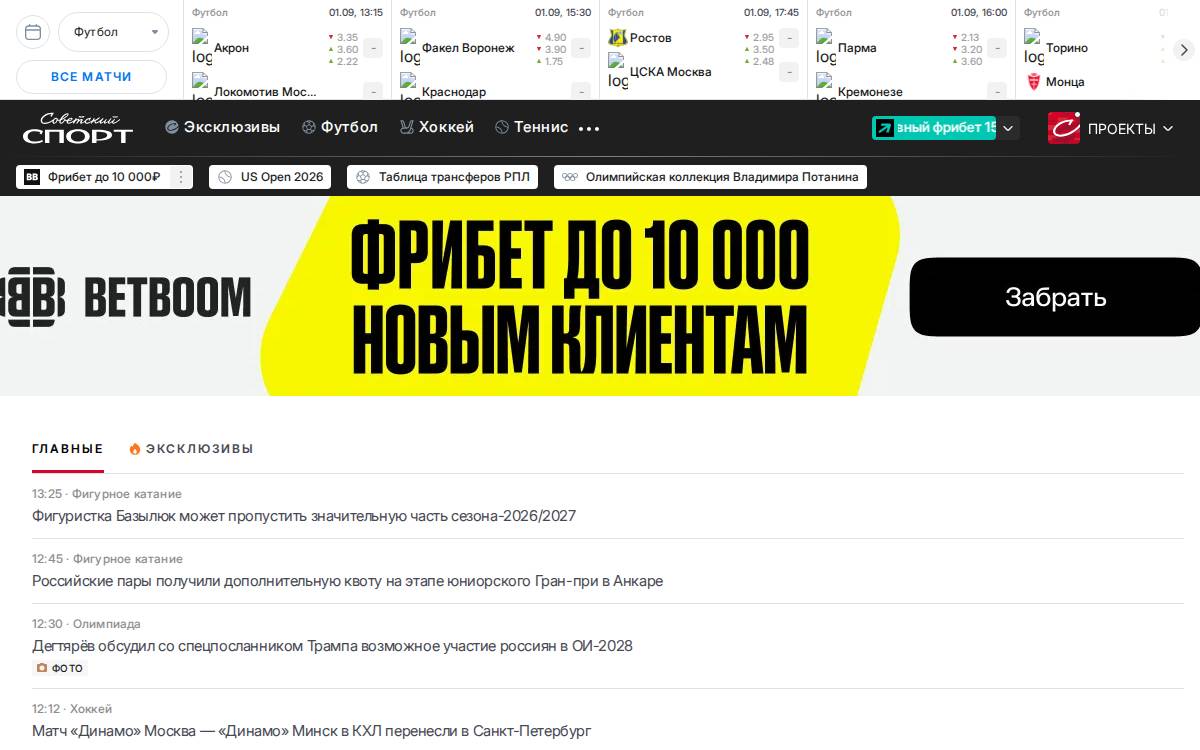Select the Ростов odds button

coord(789,38)
